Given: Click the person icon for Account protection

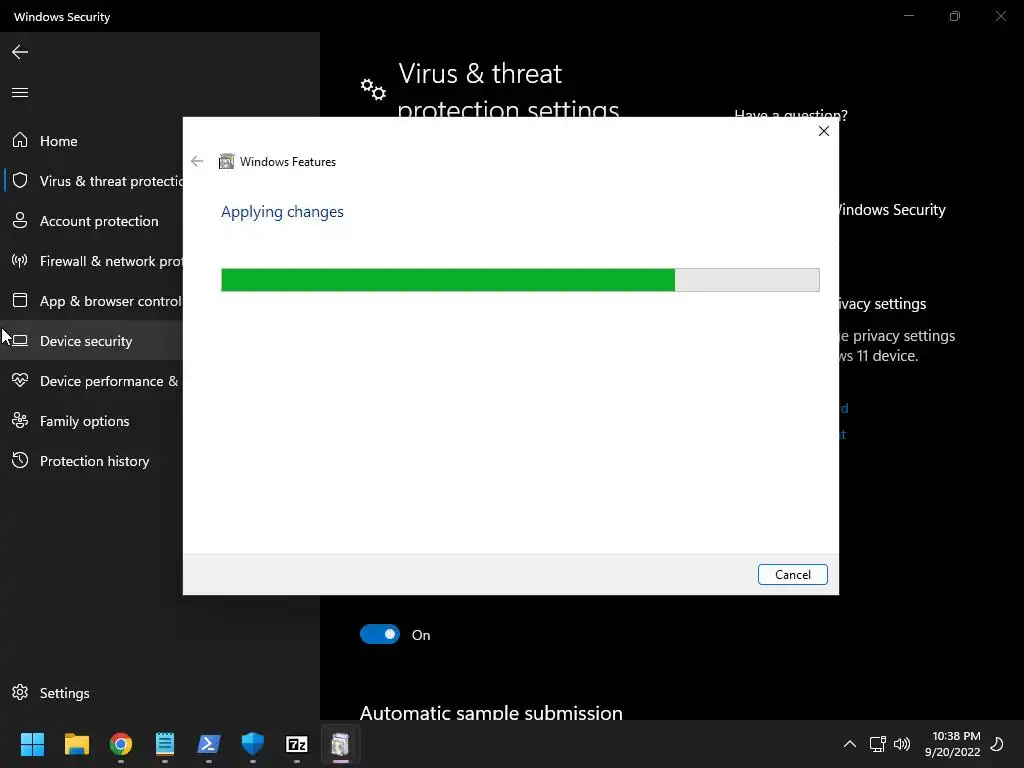Looking at the screenshot, I should (x=20, y=220).
